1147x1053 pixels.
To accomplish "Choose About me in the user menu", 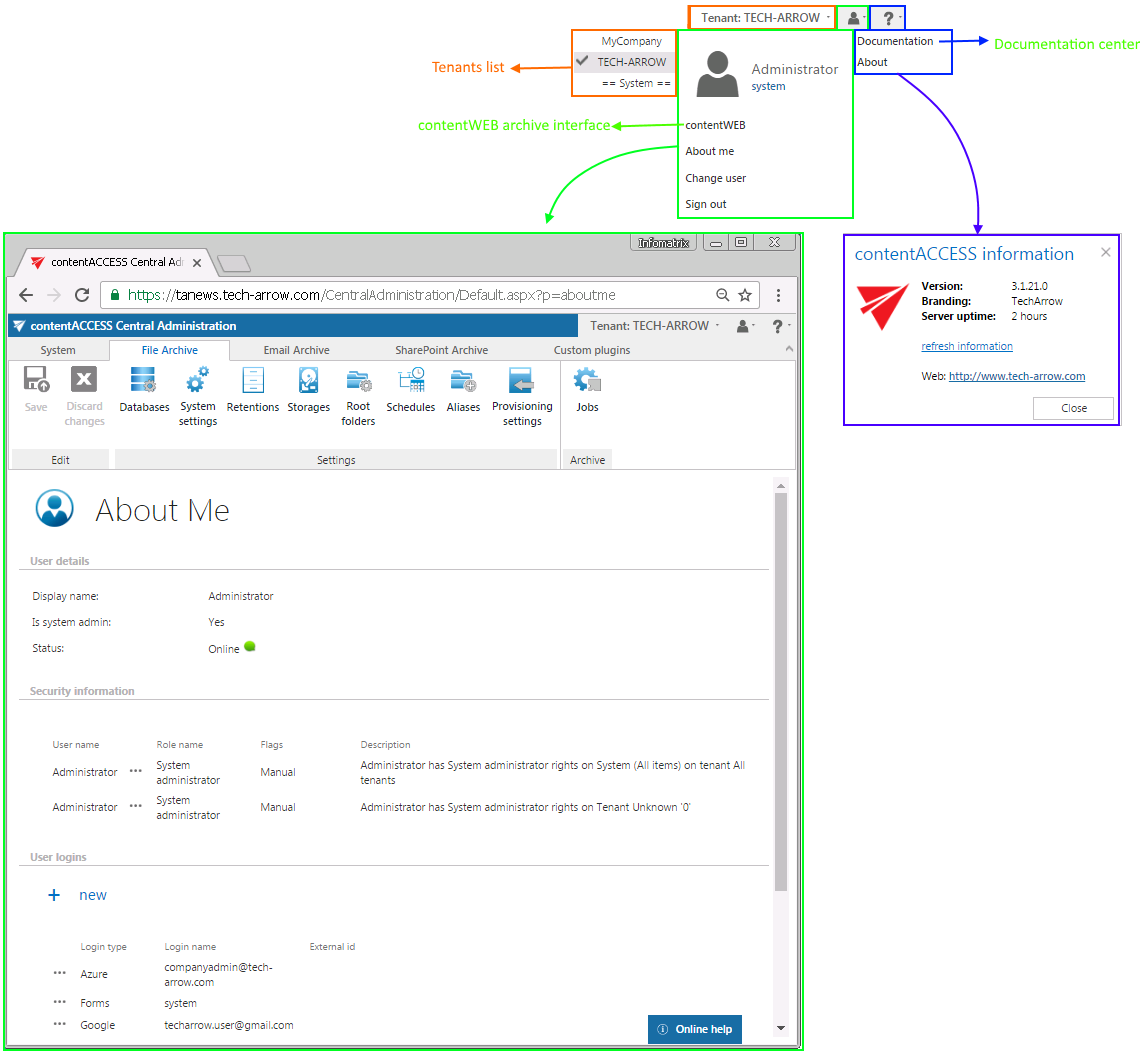I will coord(710,151).
